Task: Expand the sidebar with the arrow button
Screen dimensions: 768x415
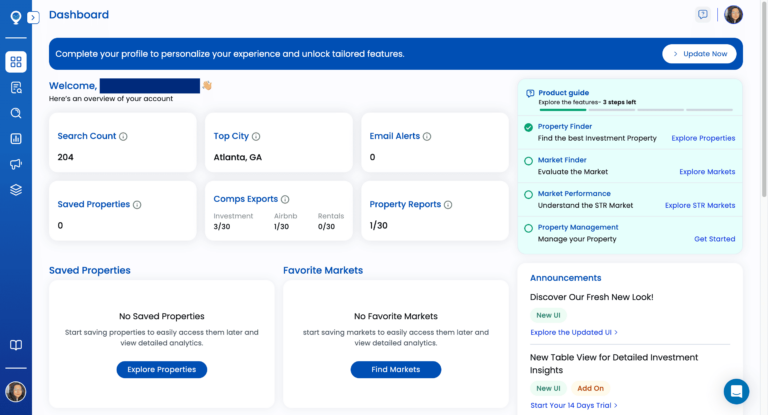Action: [33, 17]
